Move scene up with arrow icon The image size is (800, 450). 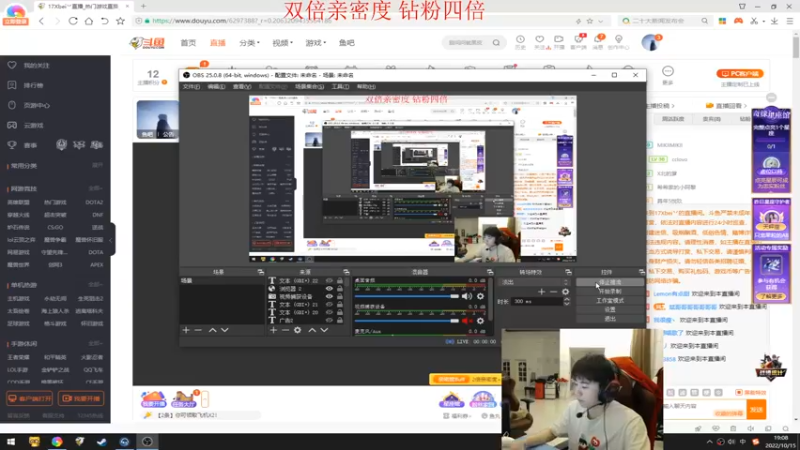[212, 330]
